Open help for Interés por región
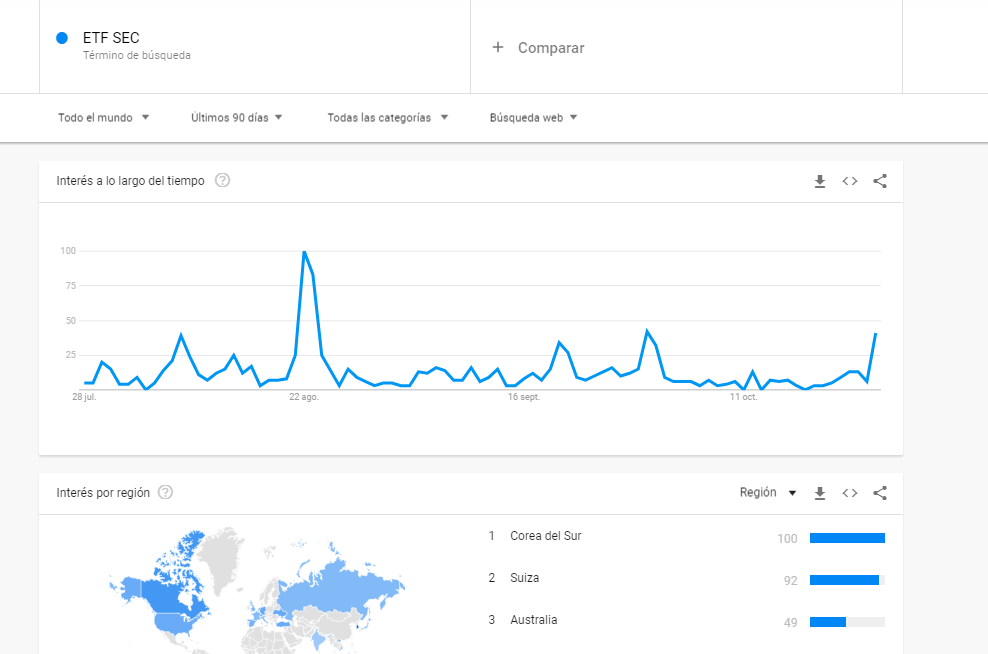Image resolution: width=988 pixels, height=654 pixels. 165,492
